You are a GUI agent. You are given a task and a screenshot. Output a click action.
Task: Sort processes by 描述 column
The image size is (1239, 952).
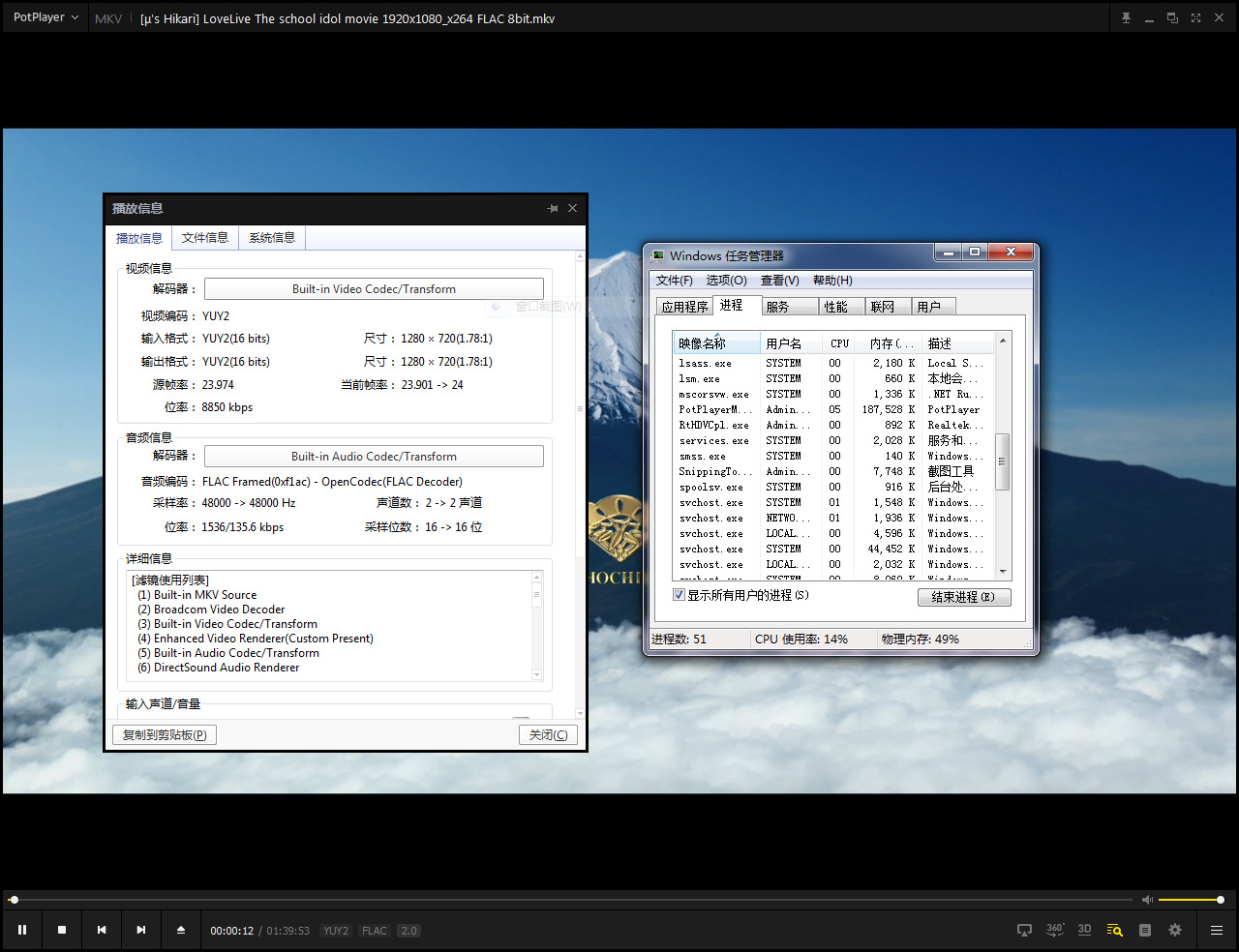[x=957, y=343]
